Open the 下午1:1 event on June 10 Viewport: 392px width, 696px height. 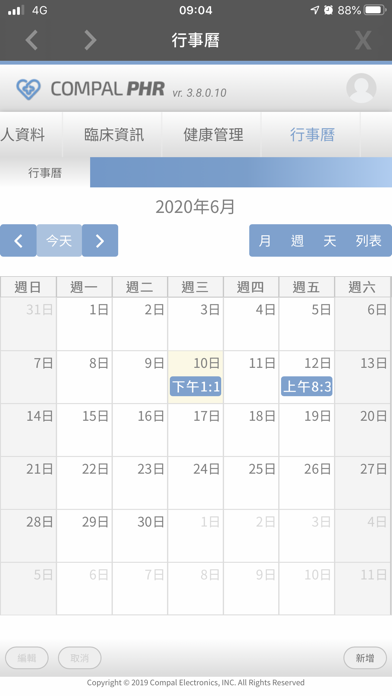coord(195,387)
